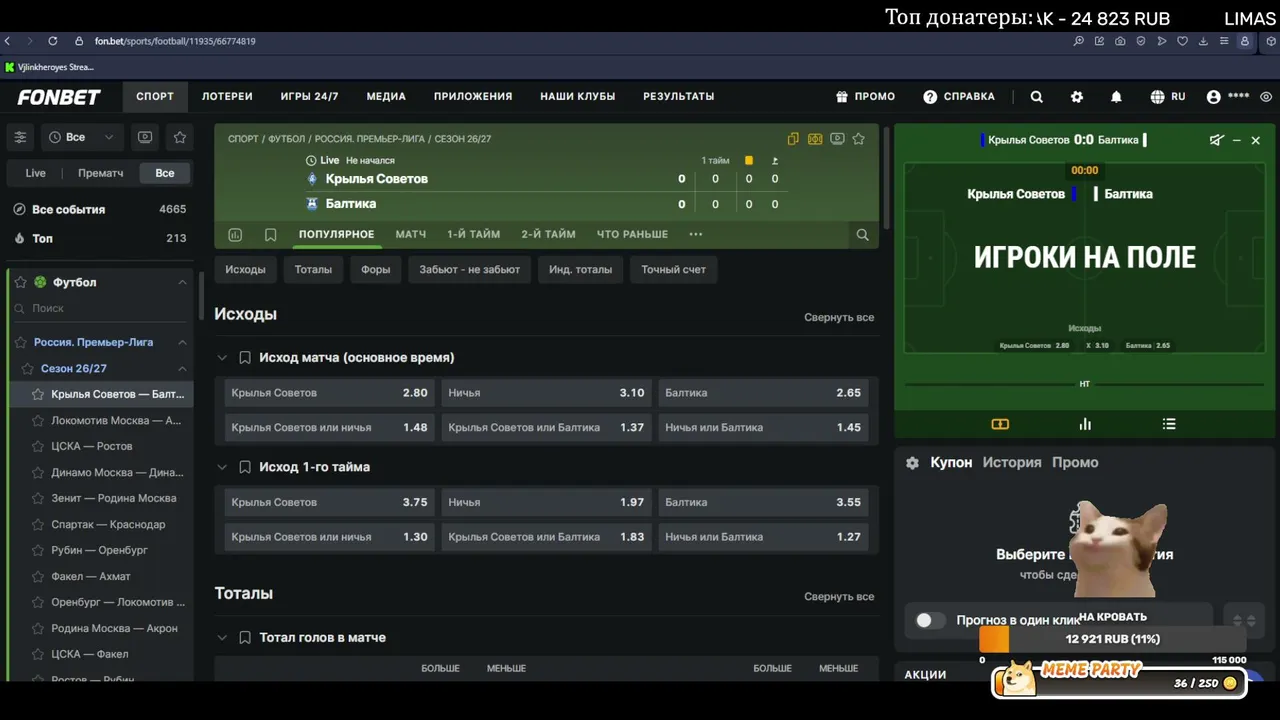This screenshot has width=1280, height=720.
Task: Click the browser address bar URL
Action: coord(175,41)
